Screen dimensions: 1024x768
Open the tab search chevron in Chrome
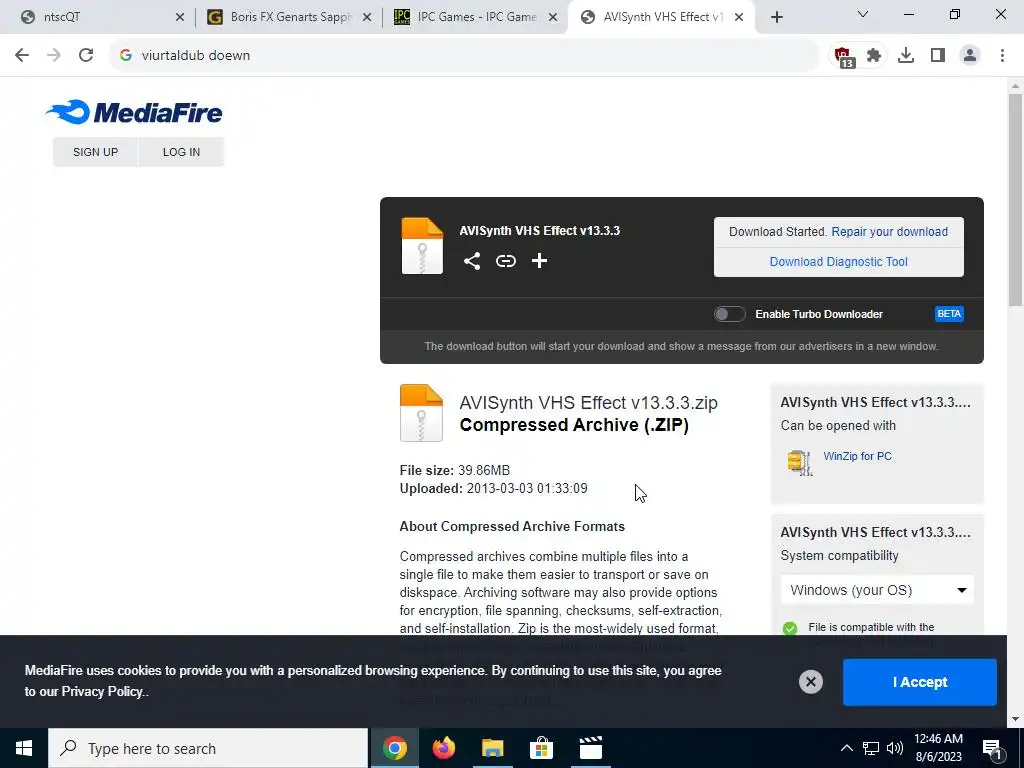862,15
